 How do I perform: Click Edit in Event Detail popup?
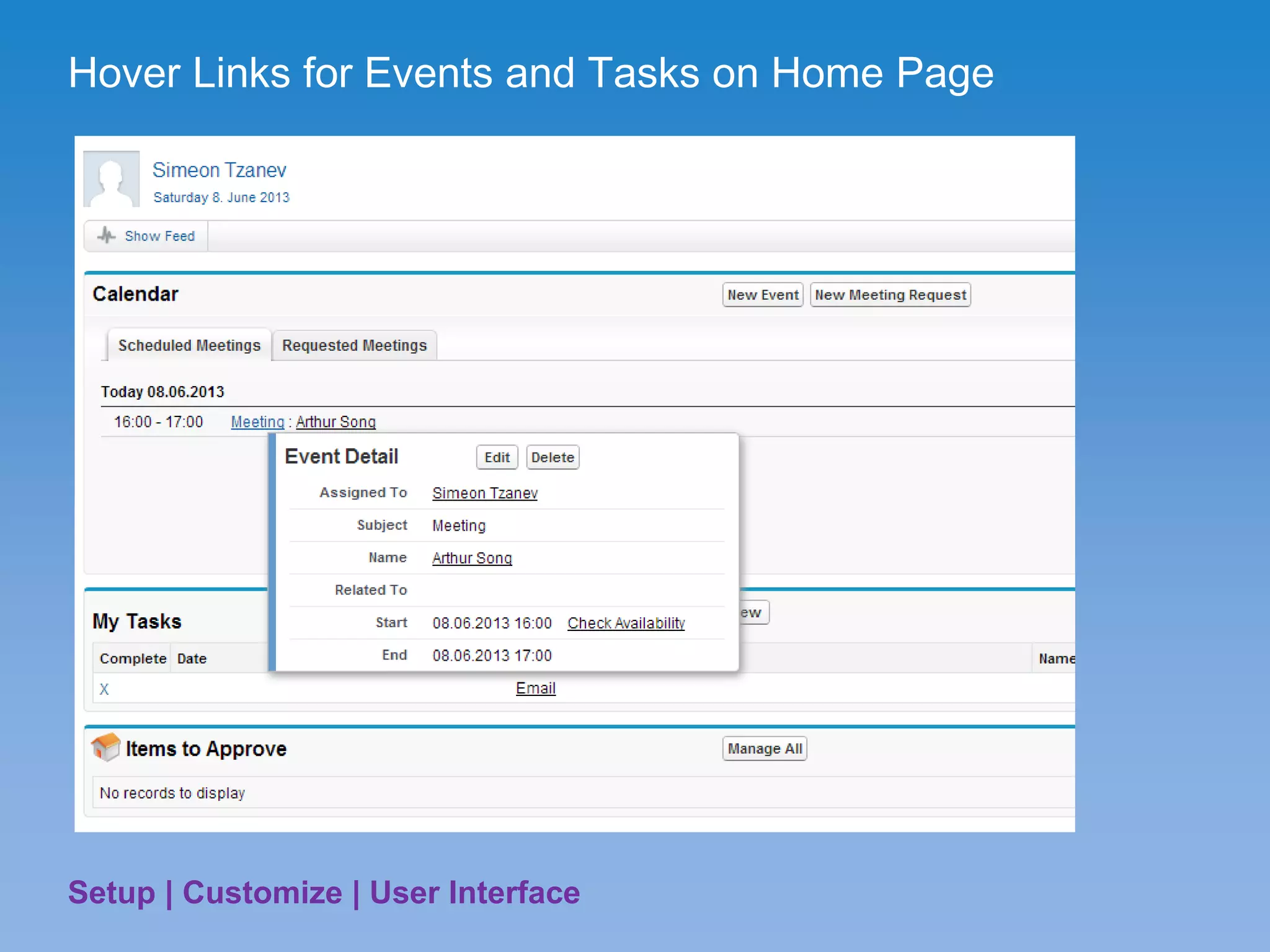(497, 457)
